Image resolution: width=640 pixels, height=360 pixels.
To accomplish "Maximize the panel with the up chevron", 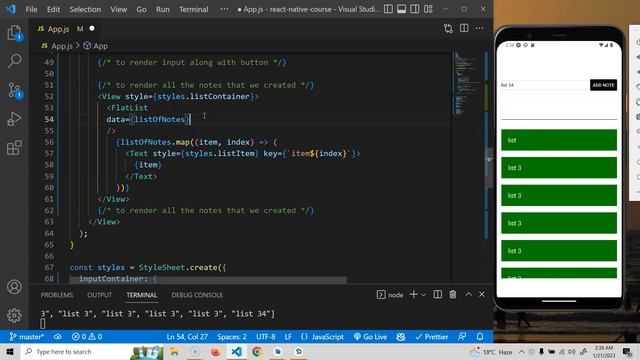I will pyautogui.click(x=469, y=294).
